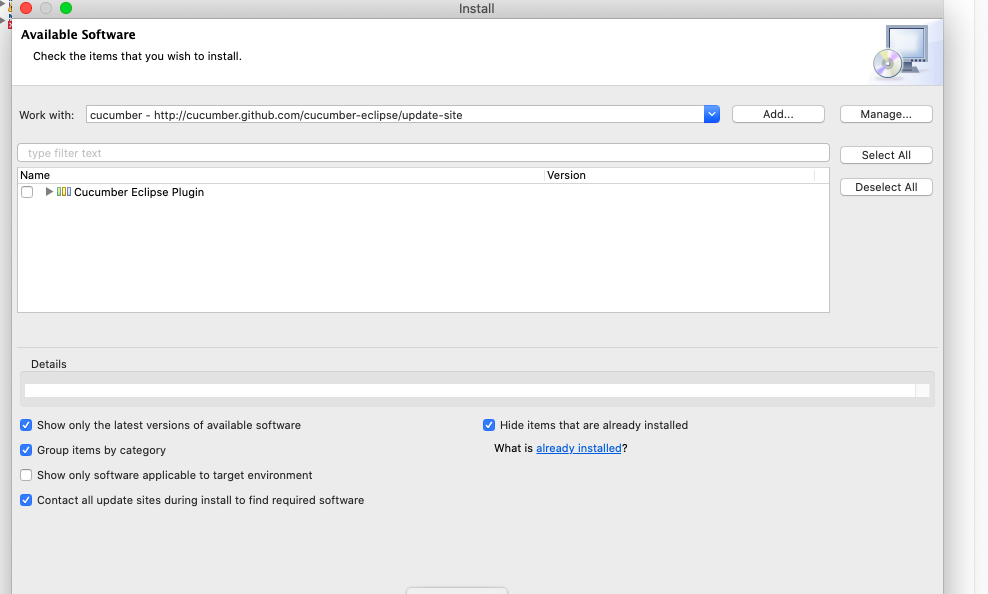Focus the type filter text field
988x594 pixels.
423,153
